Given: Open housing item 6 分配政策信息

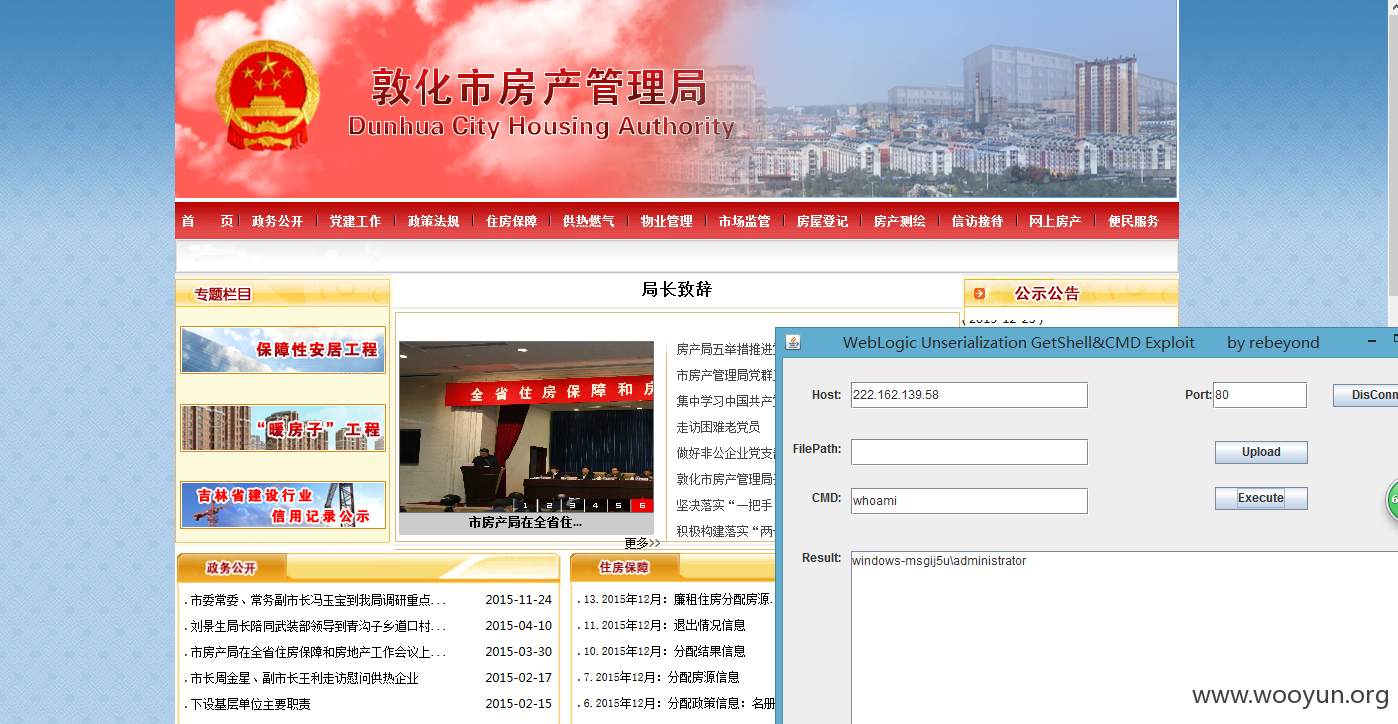Looking at the screenshot, I should (678, 703).
